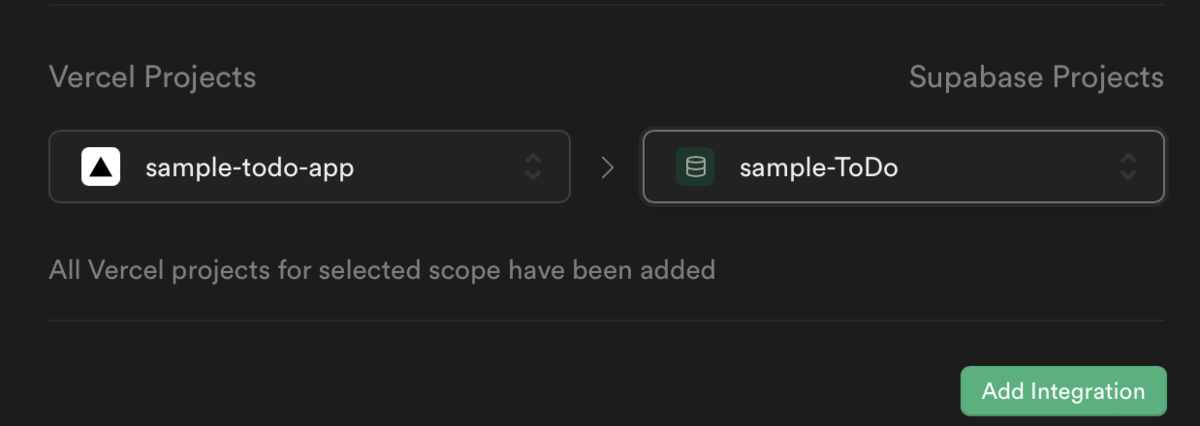1200x426 pixels.
Task: Open the Vercel project dropdown
Action: [x=309, y=167]
